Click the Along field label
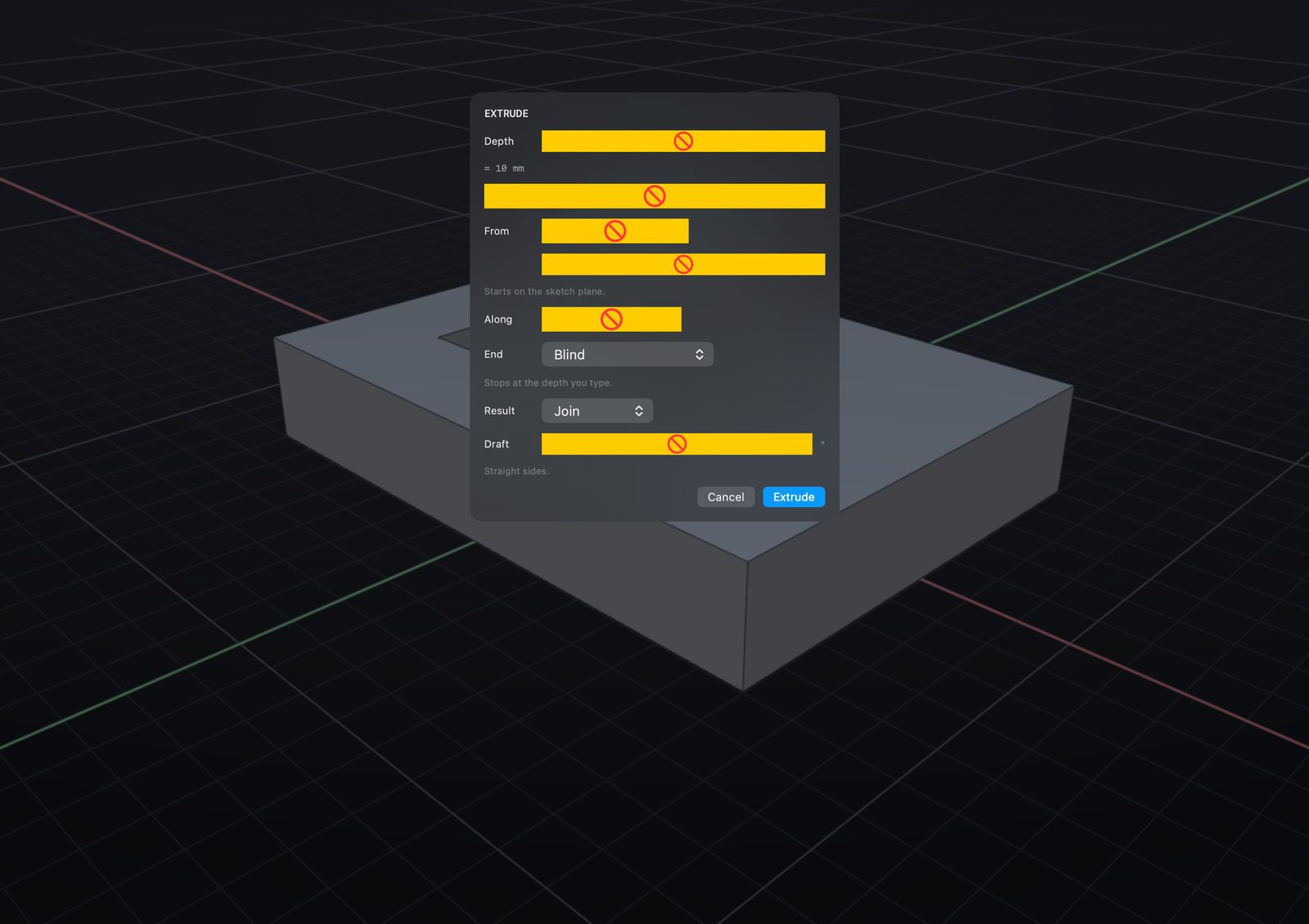This screenshot has width=1309, height=924. (497, 320)
